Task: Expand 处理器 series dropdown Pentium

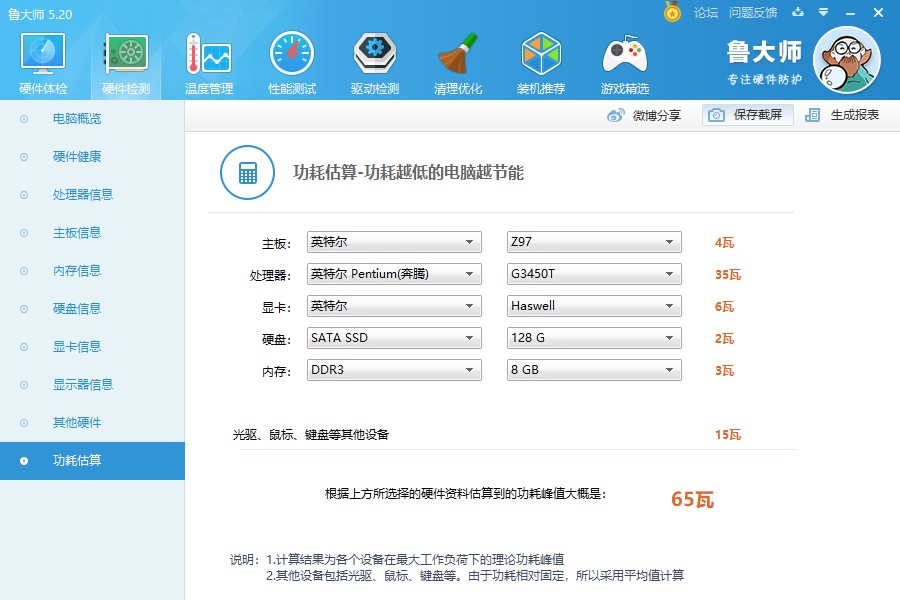Action: click(x=394, y=274)
